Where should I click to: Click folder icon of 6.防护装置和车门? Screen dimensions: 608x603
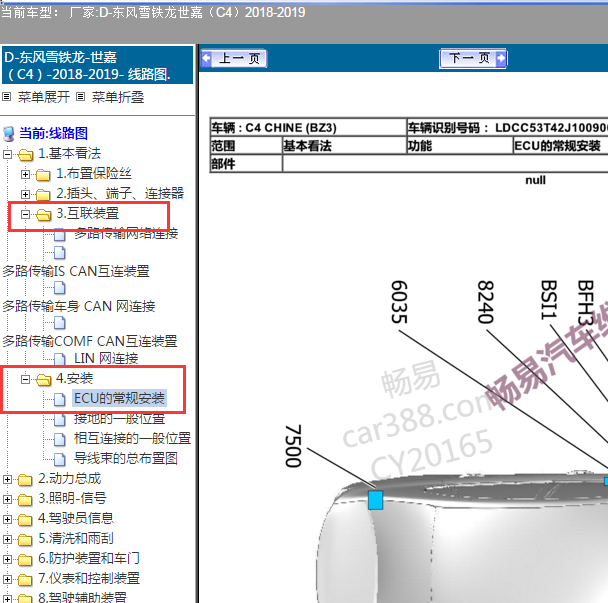pos(25,560)
